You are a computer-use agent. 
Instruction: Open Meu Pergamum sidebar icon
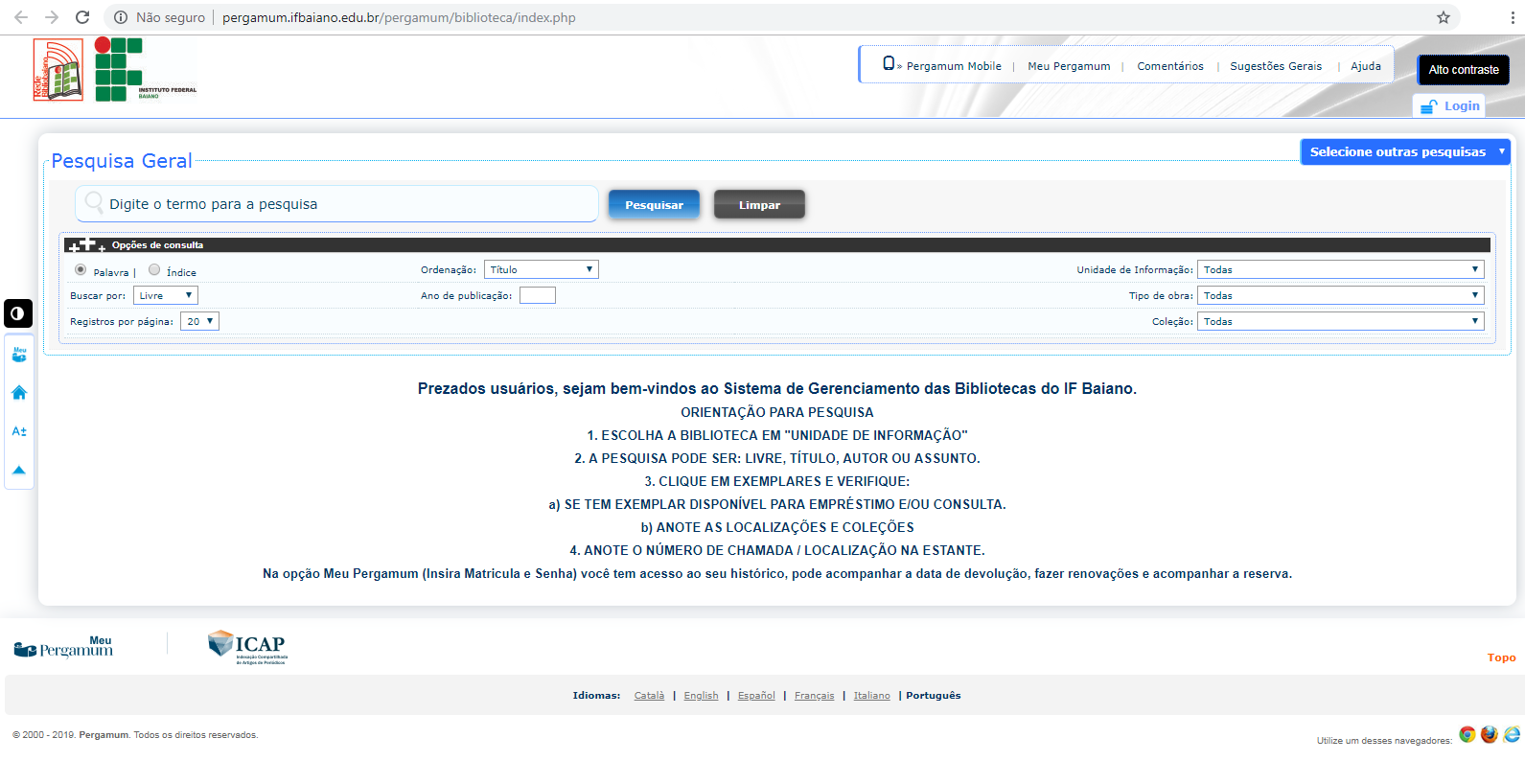[19, 355]
